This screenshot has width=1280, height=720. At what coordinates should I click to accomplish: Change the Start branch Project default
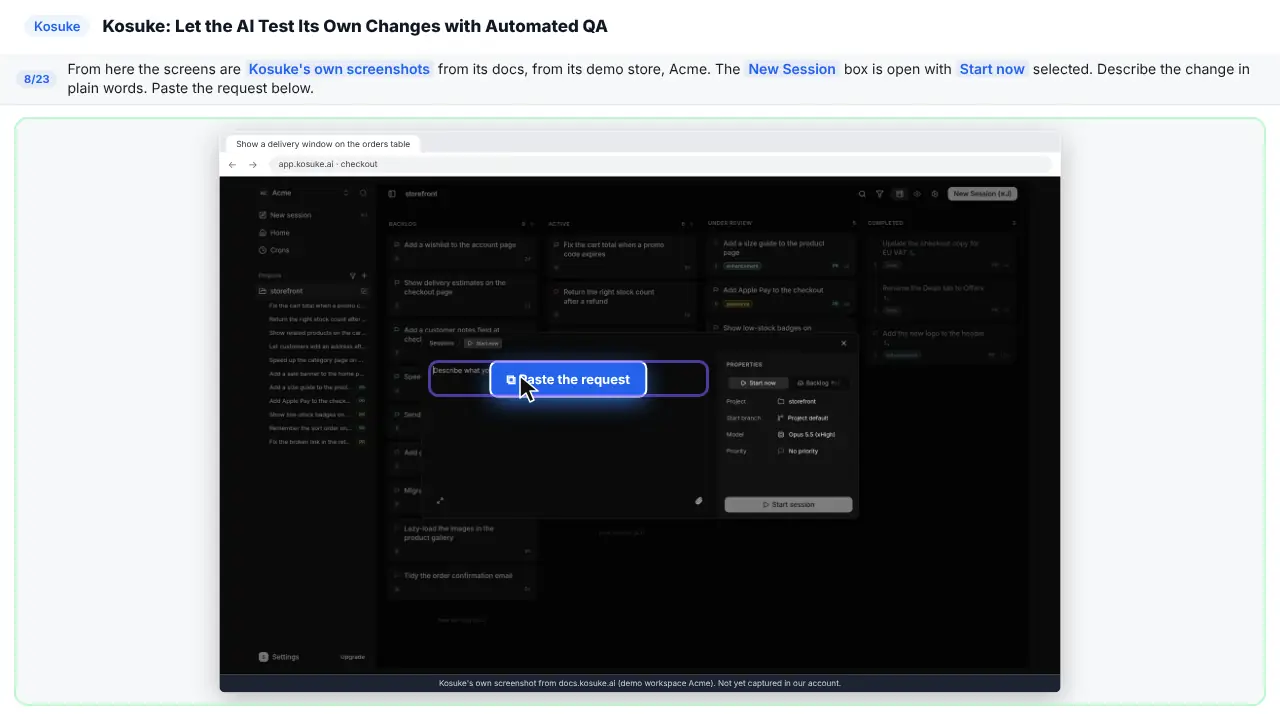[x=803, y=418]
